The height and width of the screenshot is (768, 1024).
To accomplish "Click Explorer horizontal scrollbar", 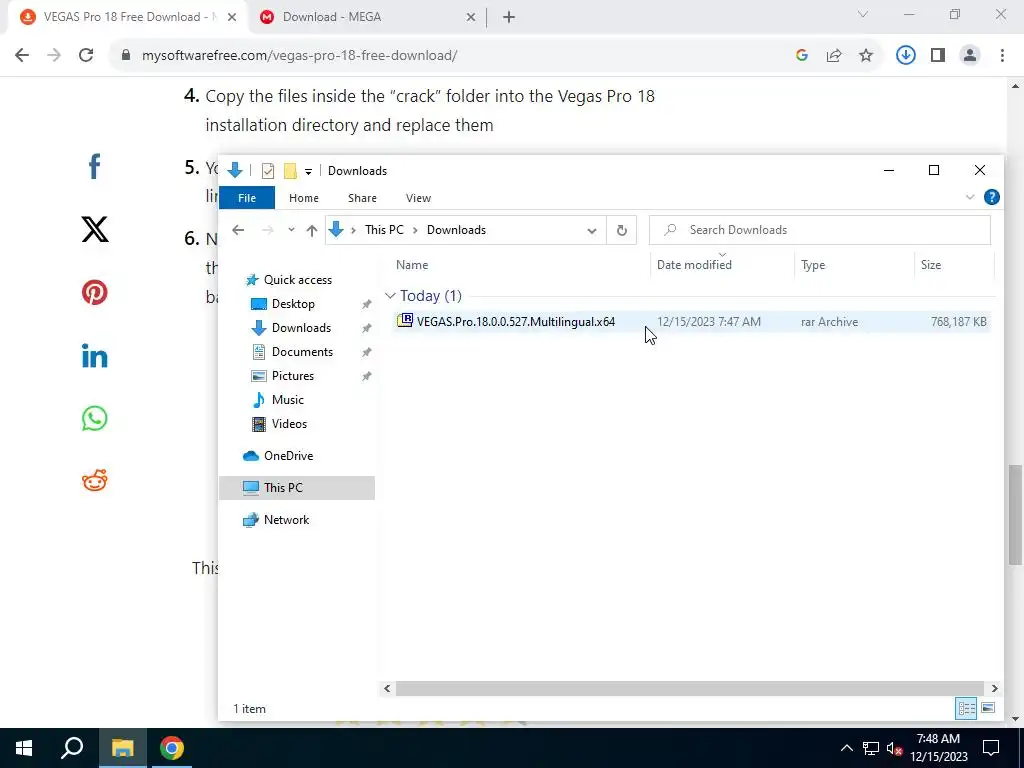I will point(690,688).
